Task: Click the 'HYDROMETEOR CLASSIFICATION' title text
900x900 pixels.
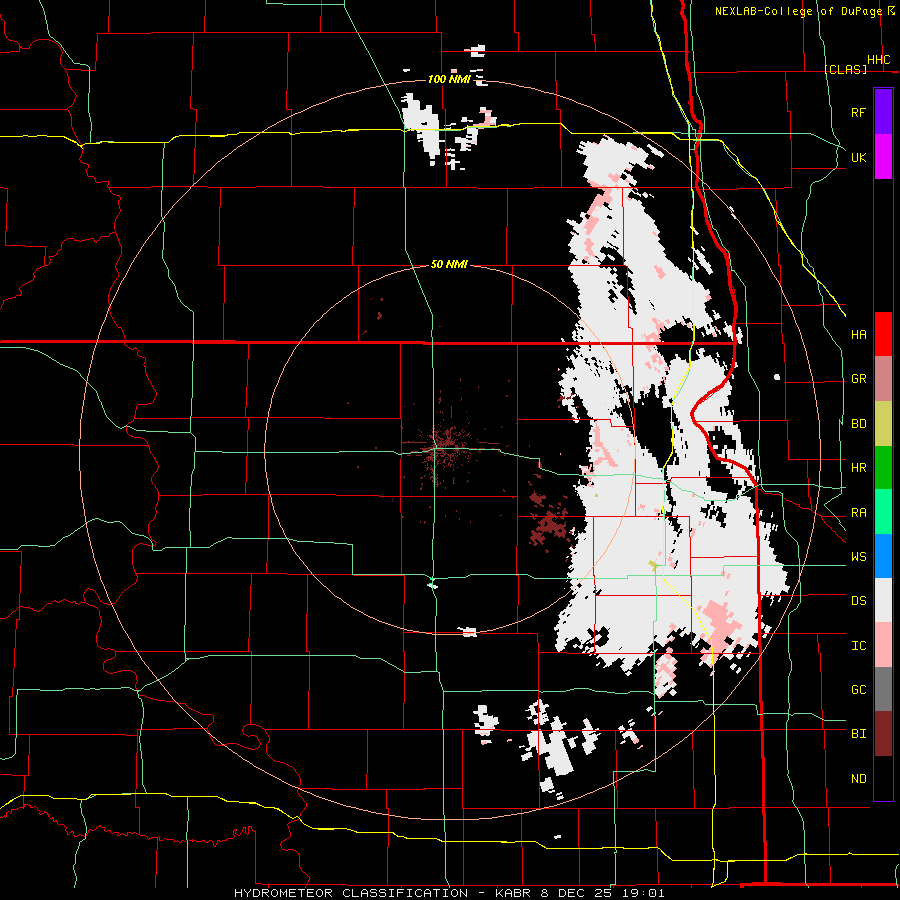Action: (351, 893)
